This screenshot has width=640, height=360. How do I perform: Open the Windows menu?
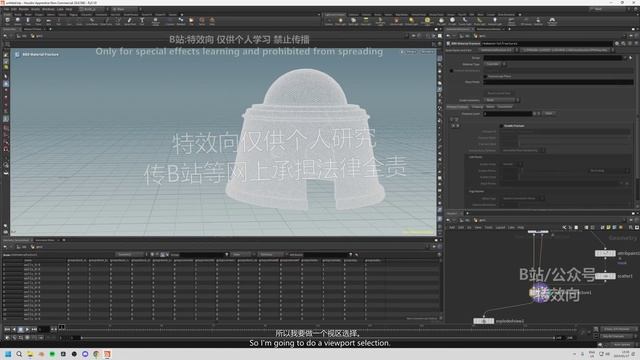[x=48, y=9]
